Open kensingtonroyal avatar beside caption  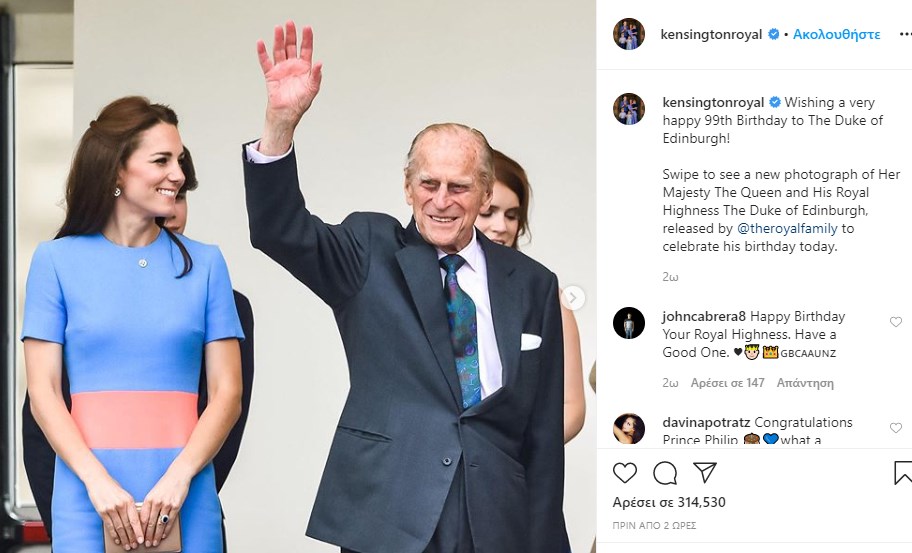629,109
